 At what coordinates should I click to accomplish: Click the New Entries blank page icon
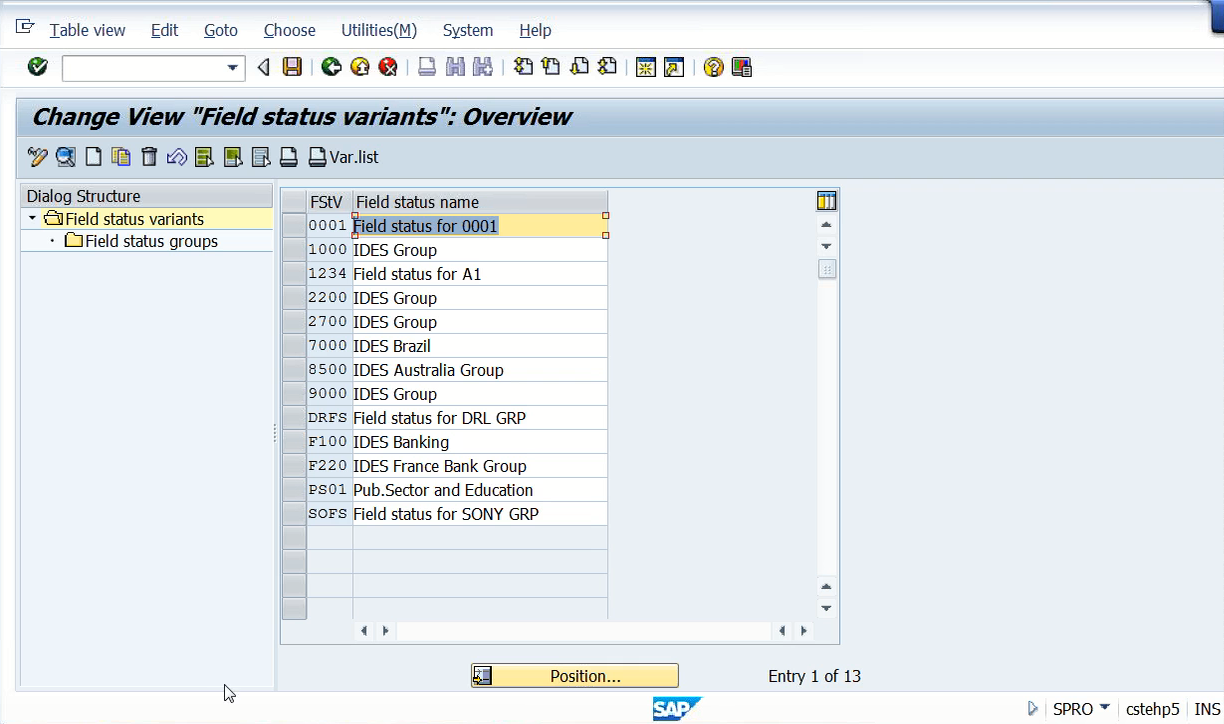pos(93,157)
